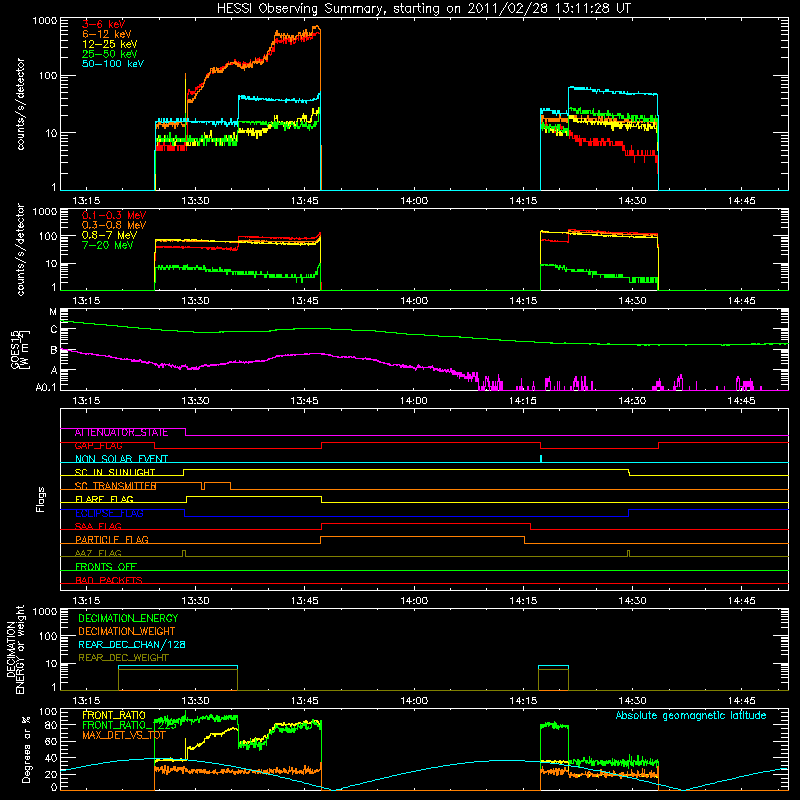Click the 0.8-7 MeV legend label
Image resolution: width=800 pixels, height=800 pixels.
pos(109,235)
